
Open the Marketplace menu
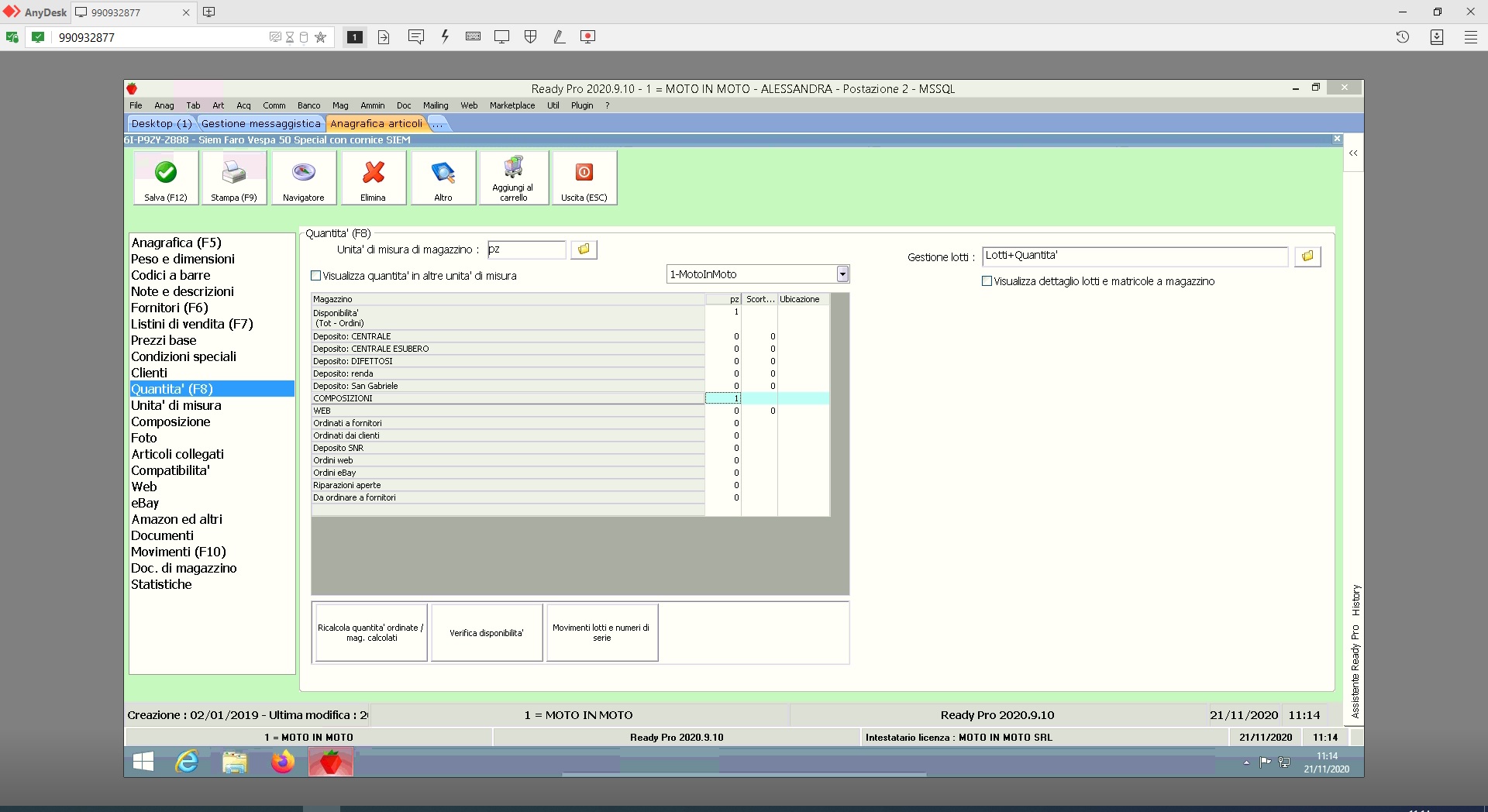[512, 105]
